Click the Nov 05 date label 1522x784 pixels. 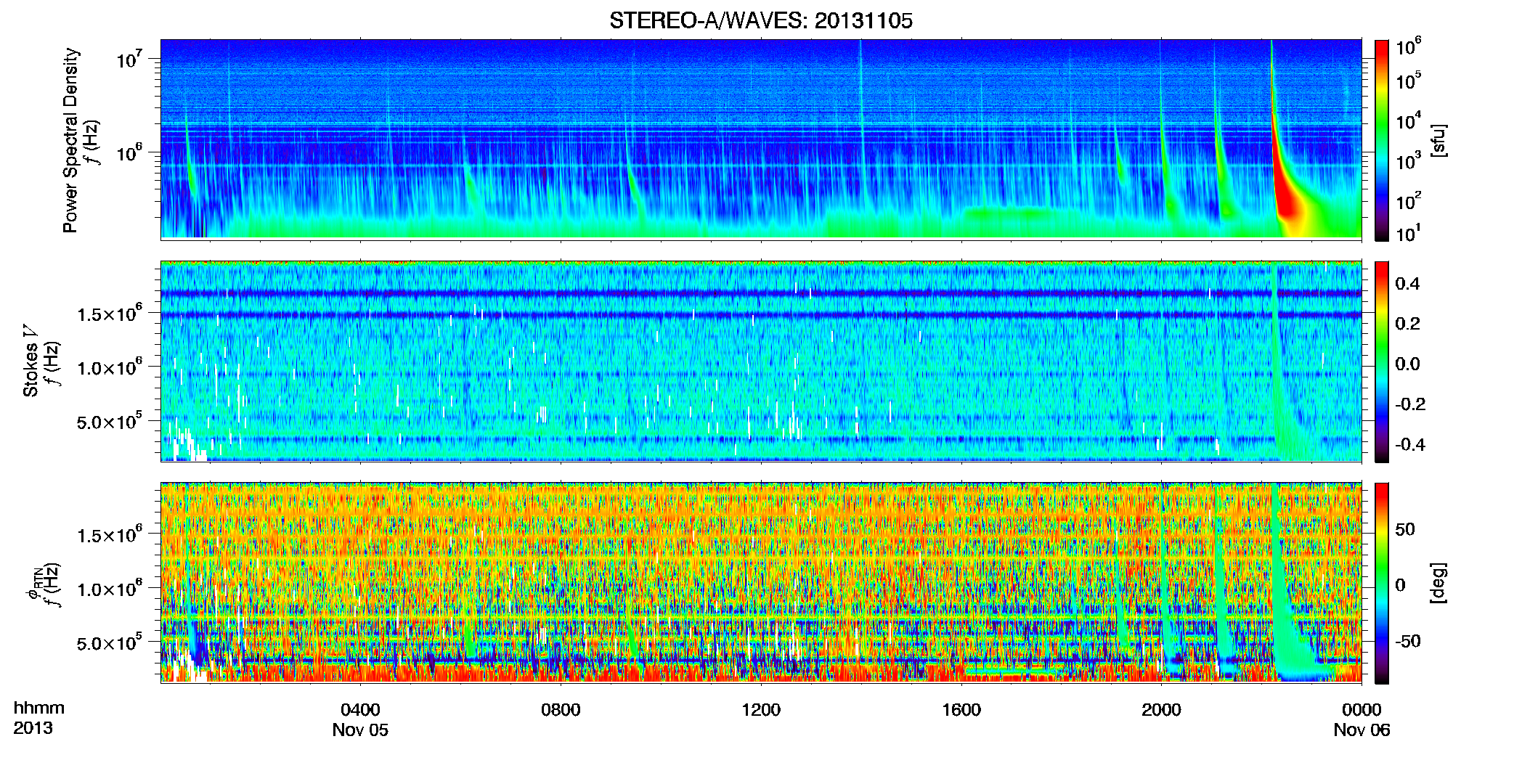coord(360,730)
